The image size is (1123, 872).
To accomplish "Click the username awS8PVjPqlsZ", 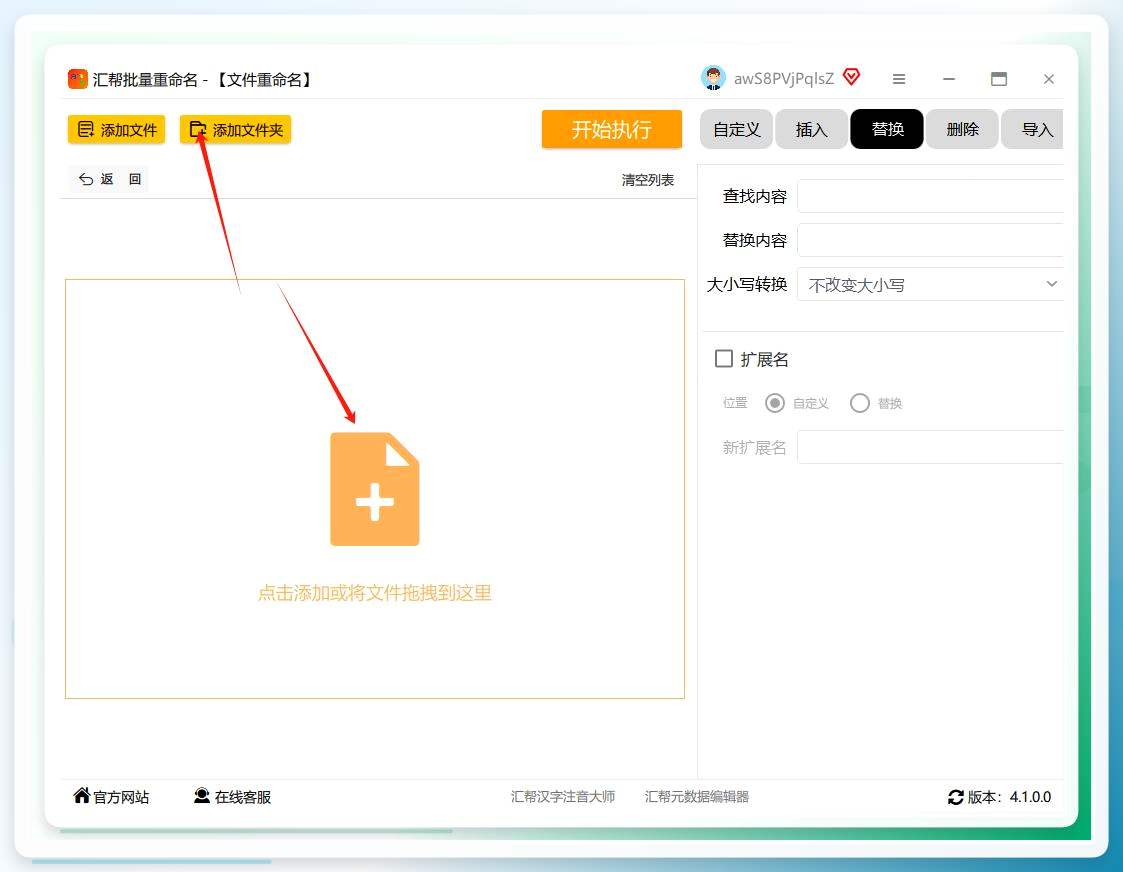I will 784,79.
